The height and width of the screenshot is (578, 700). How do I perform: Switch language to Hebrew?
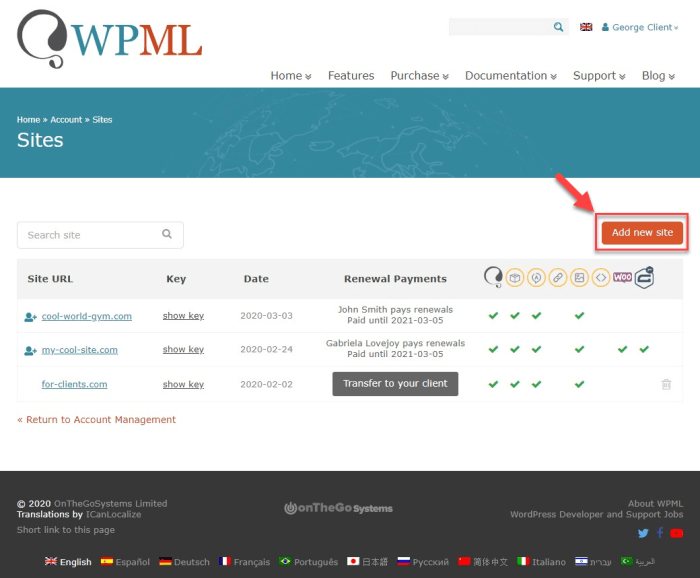pos(593,561)
